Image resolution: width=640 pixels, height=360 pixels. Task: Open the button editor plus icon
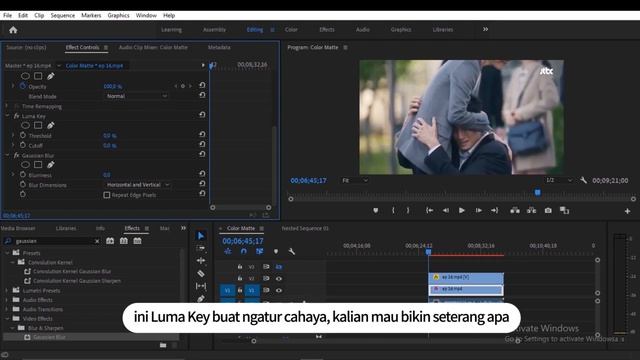coord(627,211)
